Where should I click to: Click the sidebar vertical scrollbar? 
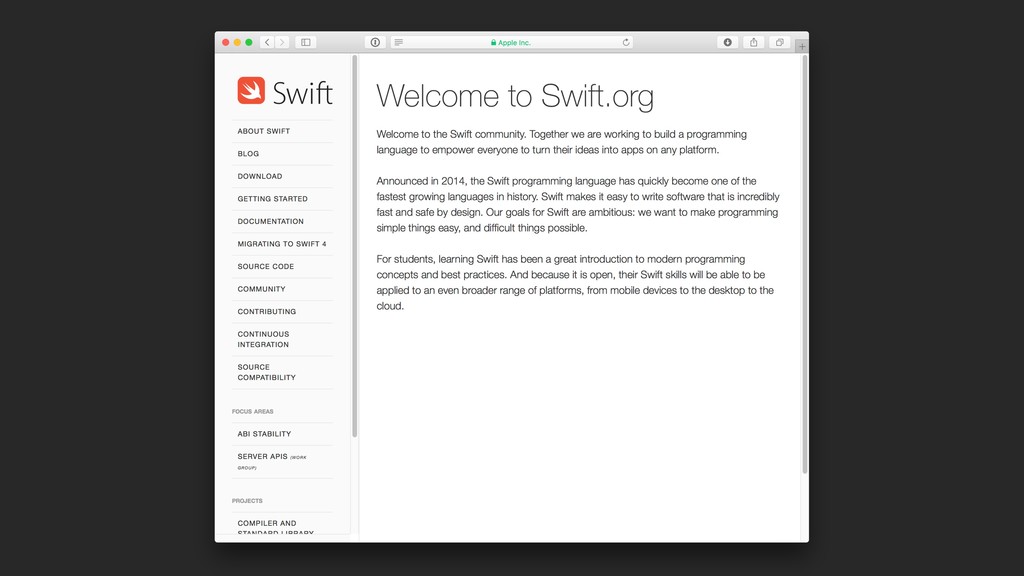[355, 246]
